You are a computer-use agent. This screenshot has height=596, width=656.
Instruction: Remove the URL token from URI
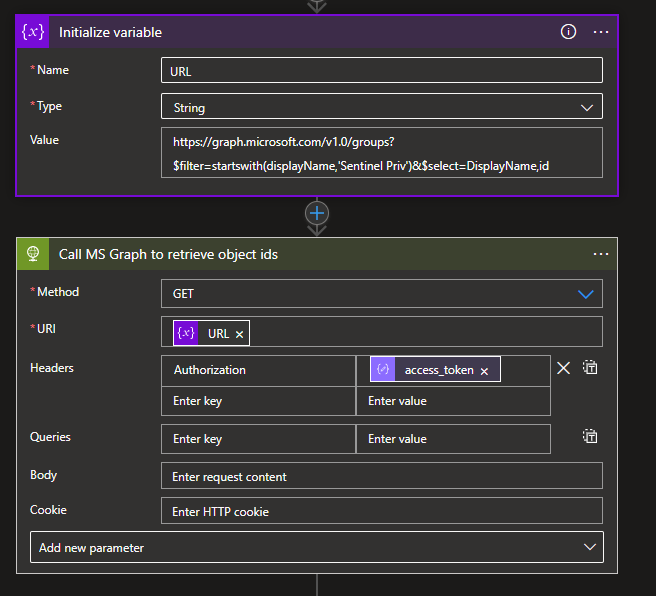(240, 334)
